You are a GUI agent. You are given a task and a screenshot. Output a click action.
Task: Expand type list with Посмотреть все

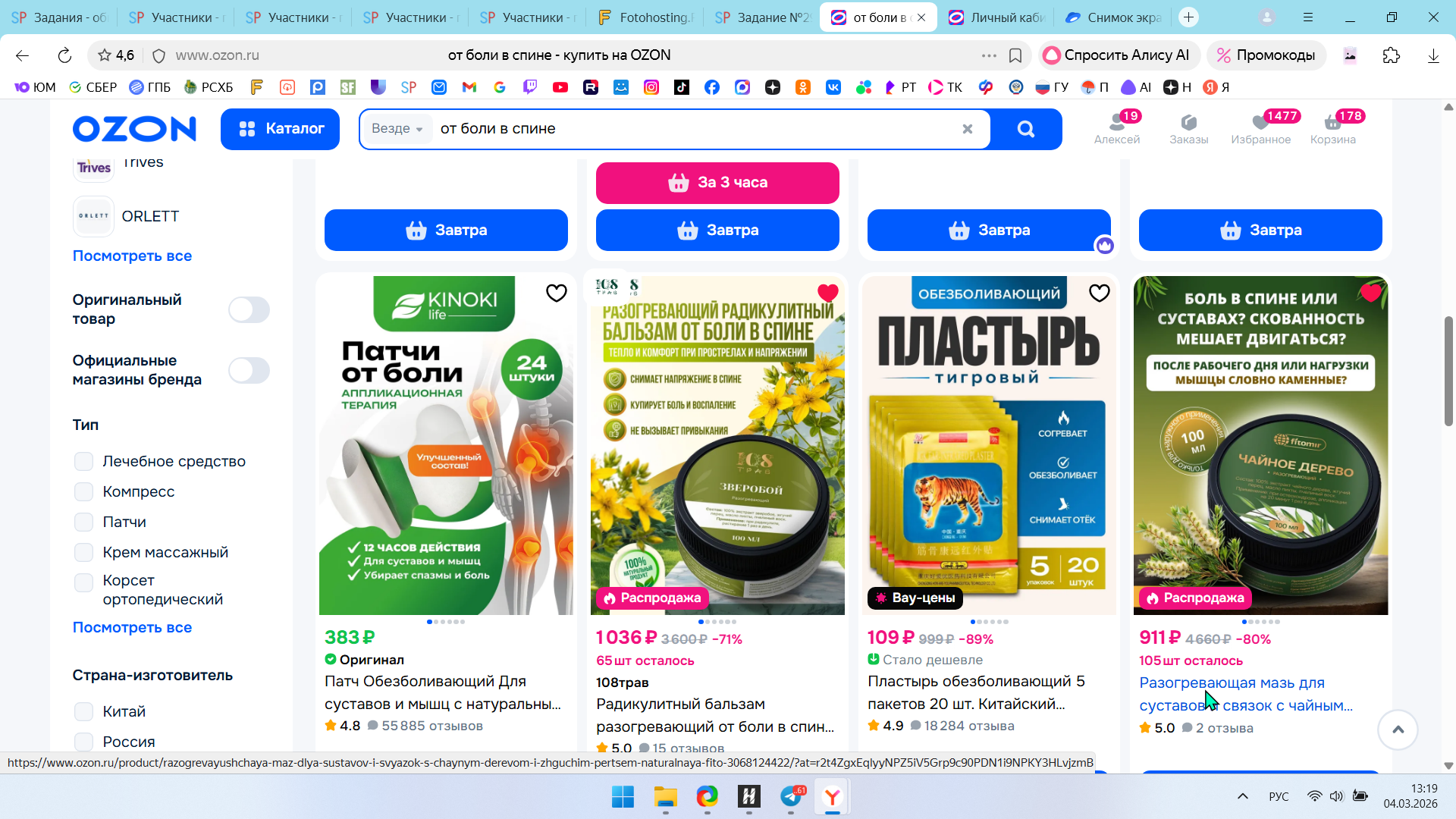[x=132, y=627]
